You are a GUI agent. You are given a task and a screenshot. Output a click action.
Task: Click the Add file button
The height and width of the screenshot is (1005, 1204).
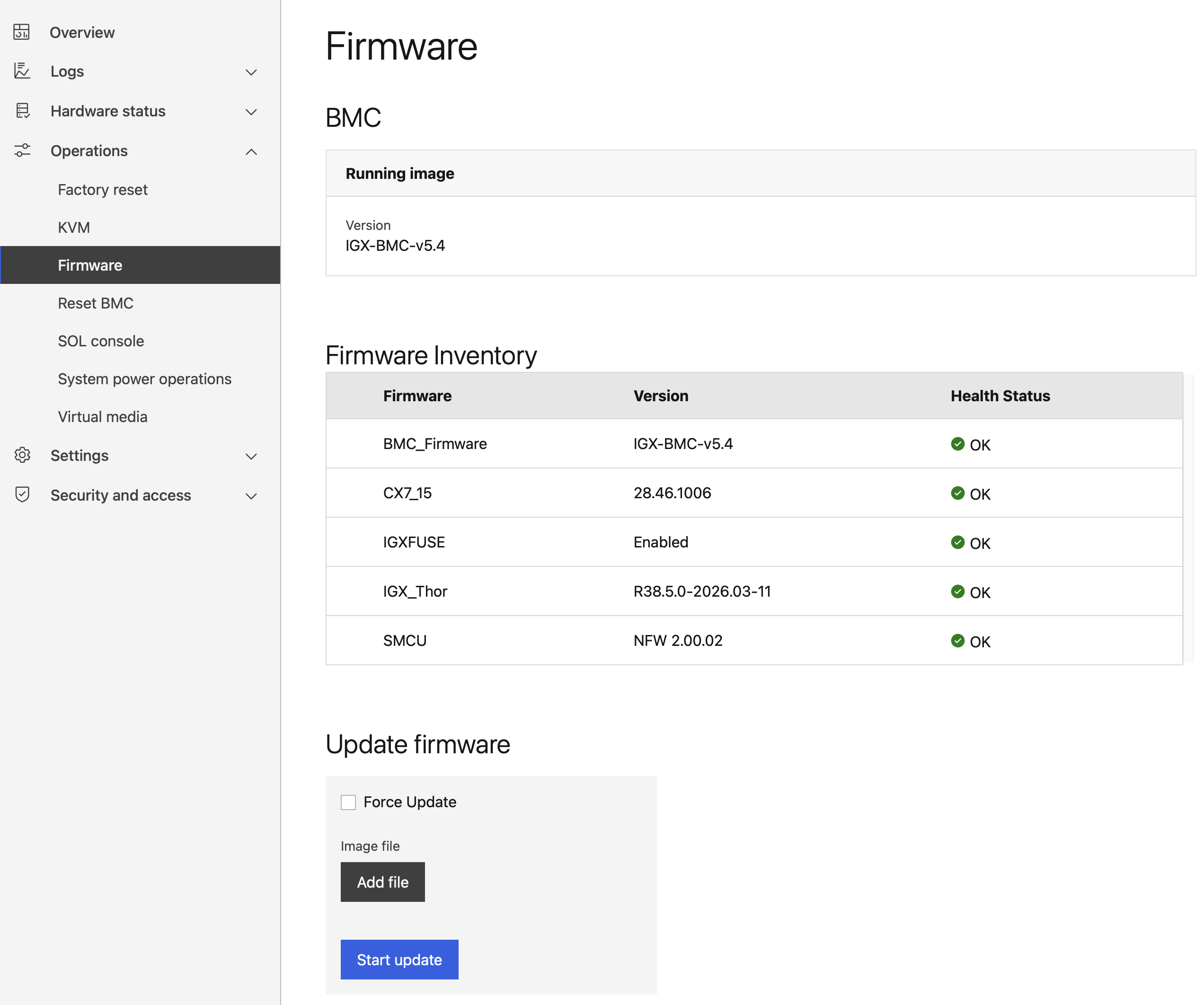(382, 882)
